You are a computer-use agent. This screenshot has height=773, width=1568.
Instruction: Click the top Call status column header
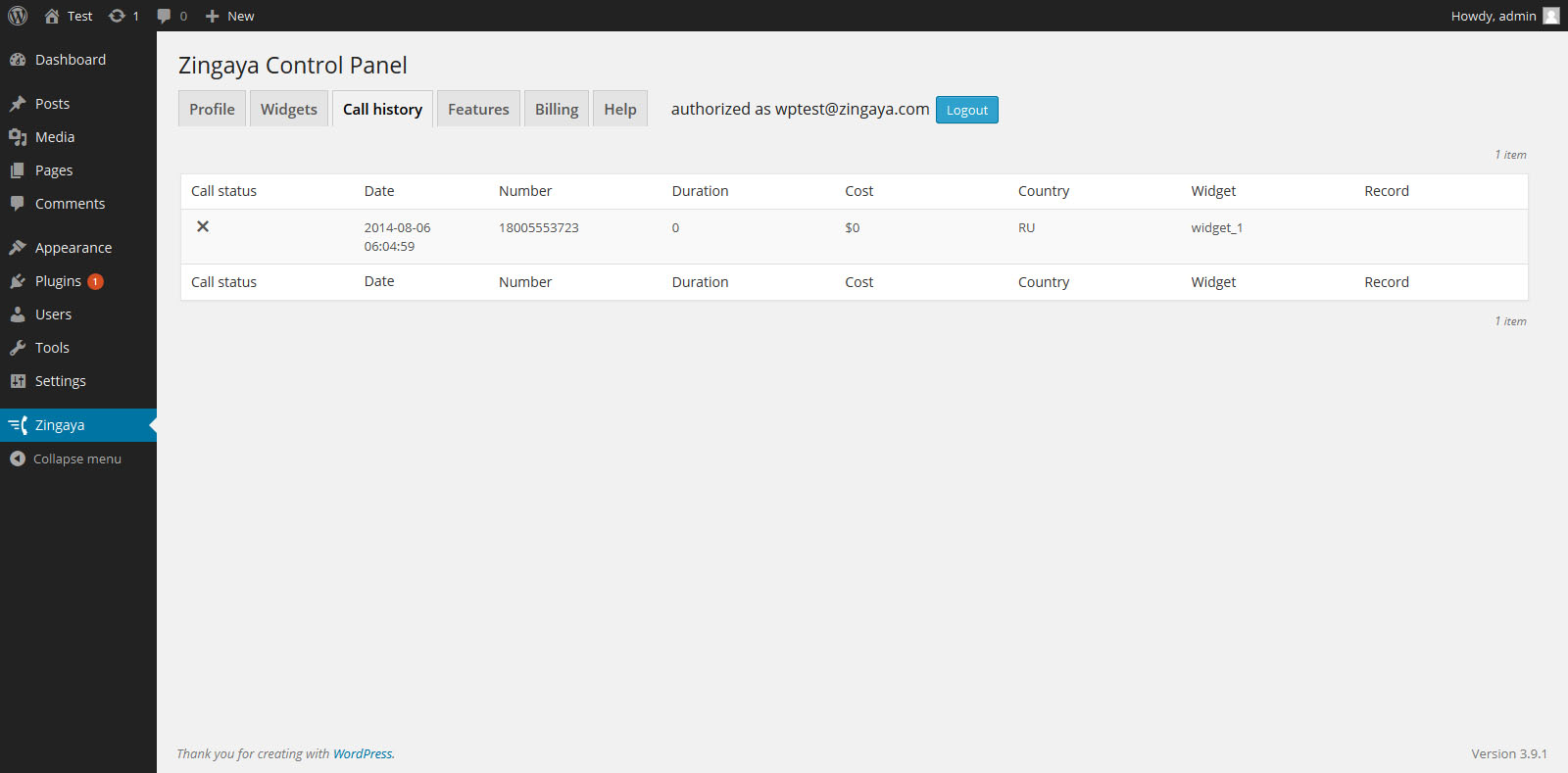click(223, 191)
